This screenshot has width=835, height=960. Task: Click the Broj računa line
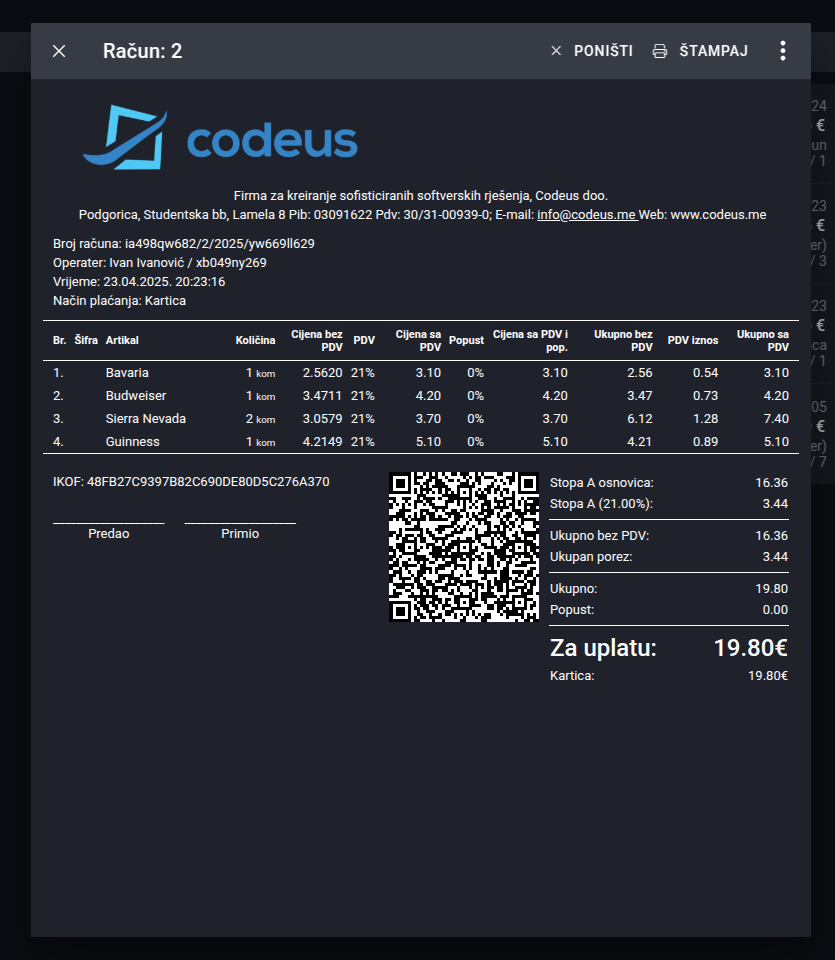(x=184, y=244)
